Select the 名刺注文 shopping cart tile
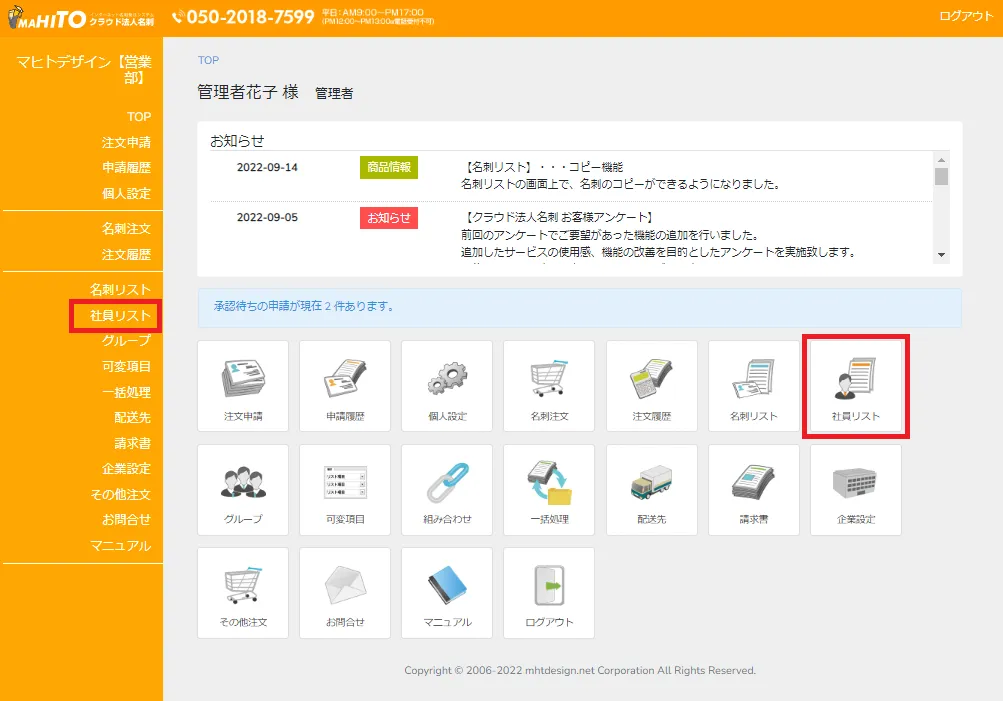 click(549, 386)
